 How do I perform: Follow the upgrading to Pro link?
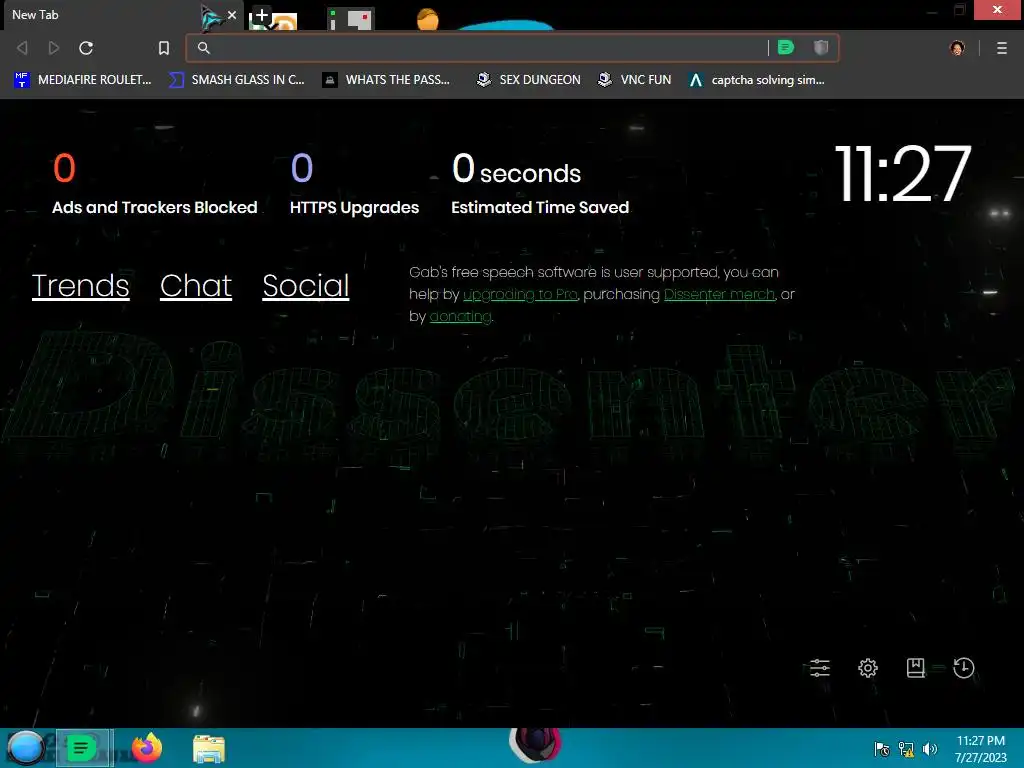[x=520, y=295]
